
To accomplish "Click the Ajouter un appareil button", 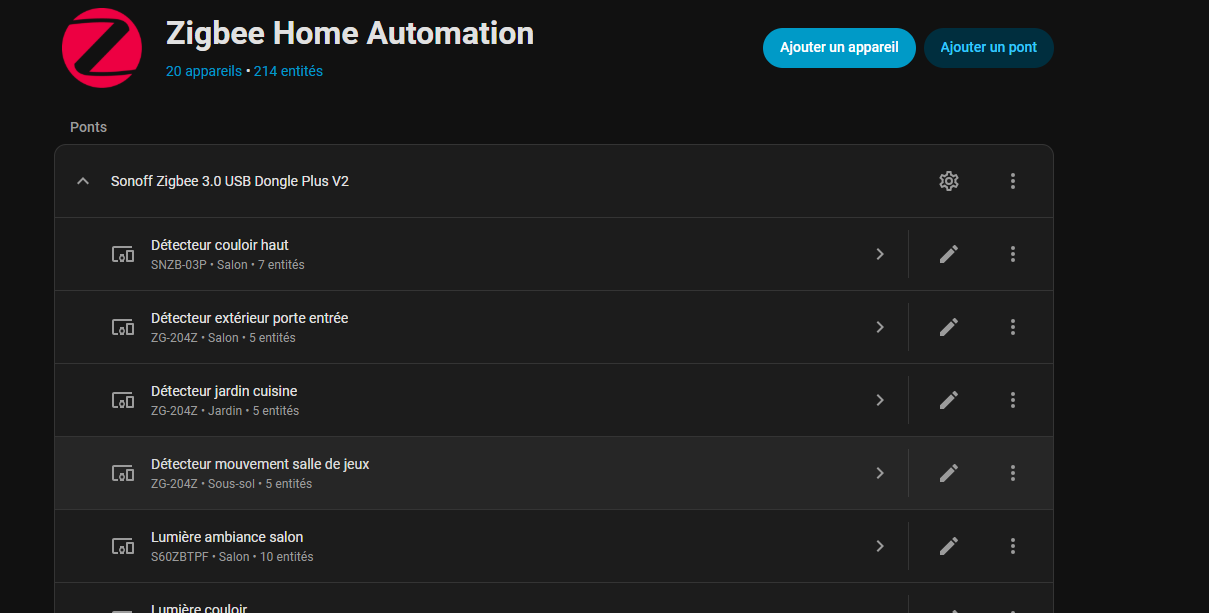I will pyautogui.click(x=839, y=47).
